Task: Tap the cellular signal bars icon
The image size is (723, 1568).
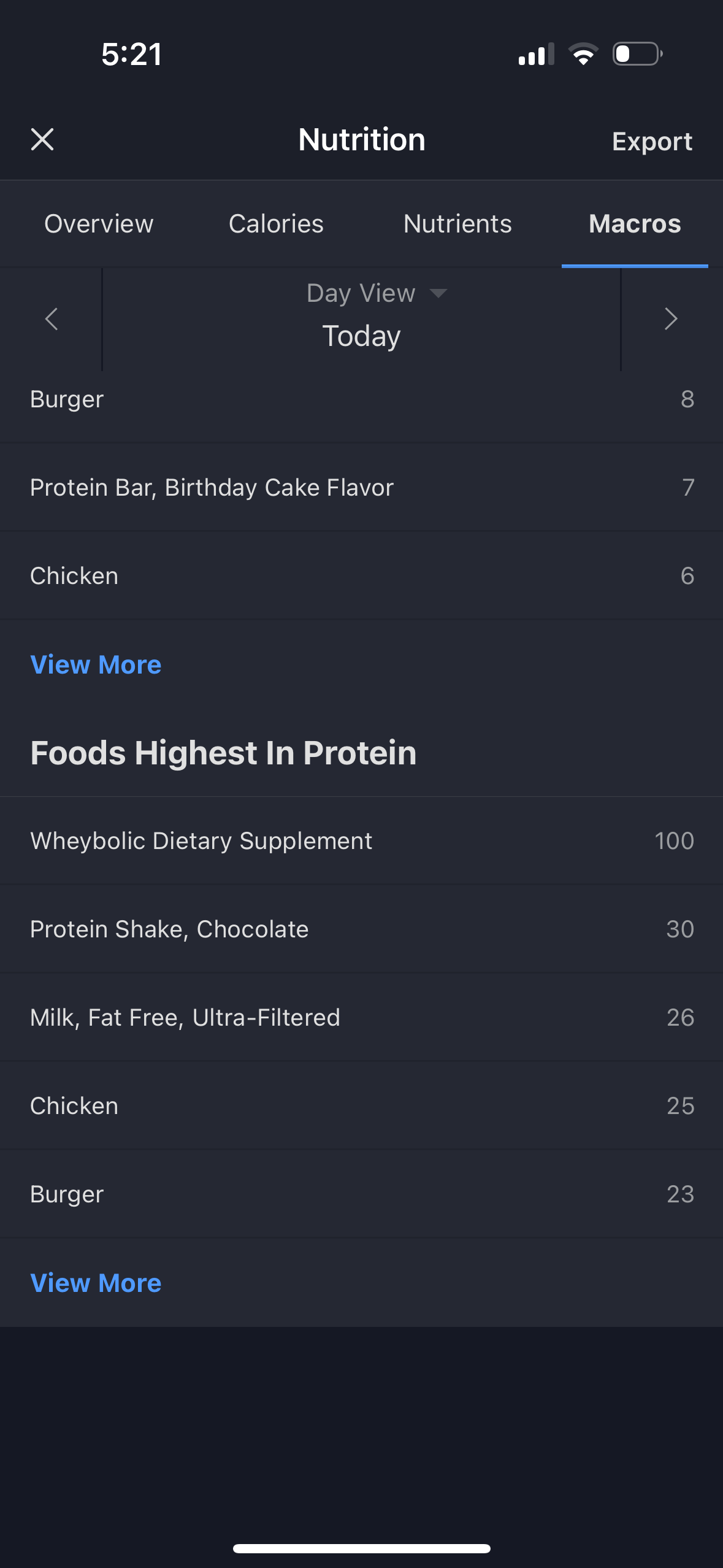Action: [536, 54]
